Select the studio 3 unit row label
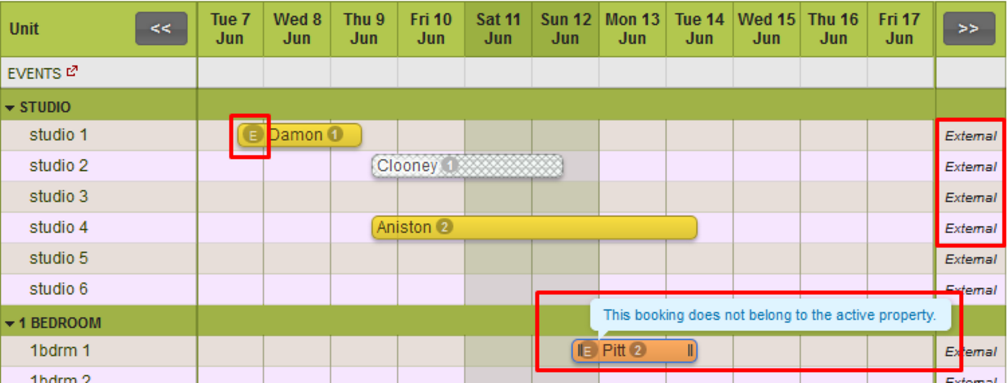Image resolution: width=1008 pixels, height=384 pixels. (58, 197)
